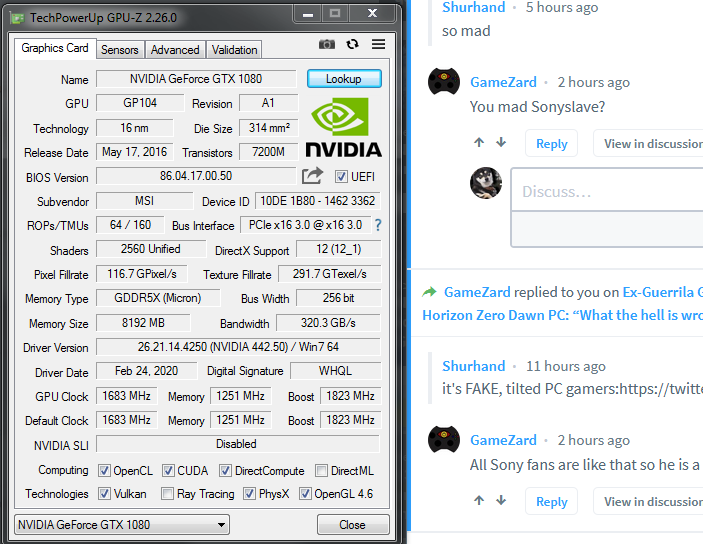703x544 pixels.
Task: Toggle the CUDA checkbox
Action: coord(168,471)
